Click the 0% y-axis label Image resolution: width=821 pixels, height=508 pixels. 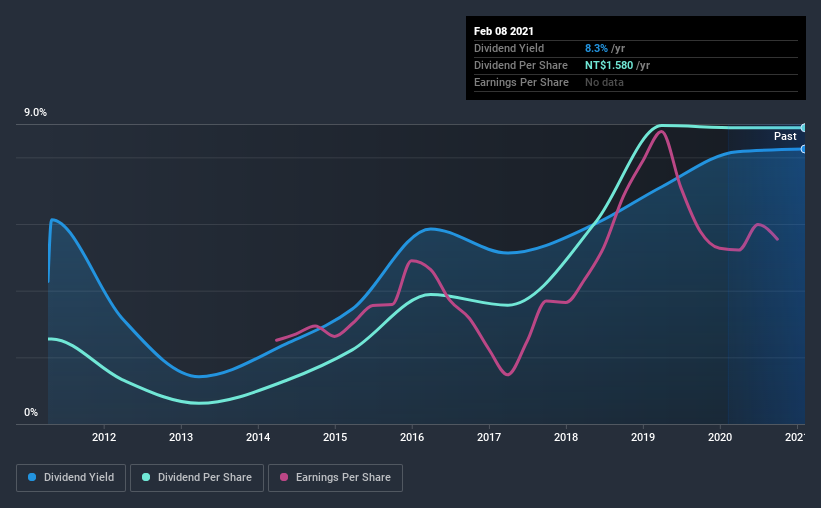pyautogui.click(x=31, y=413)
